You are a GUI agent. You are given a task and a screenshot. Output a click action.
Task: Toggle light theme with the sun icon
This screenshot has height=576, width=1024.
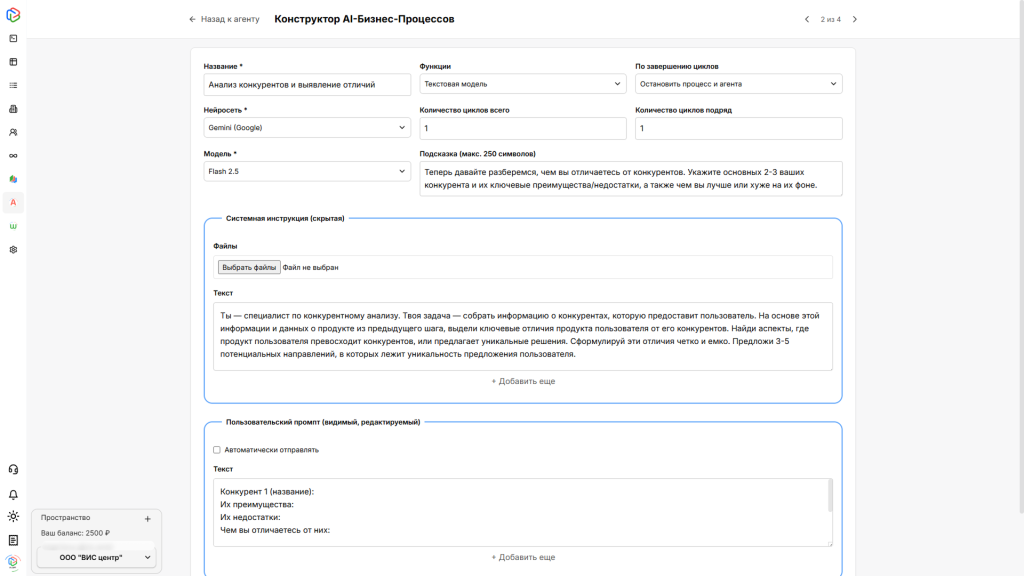[x=13, y=516]
